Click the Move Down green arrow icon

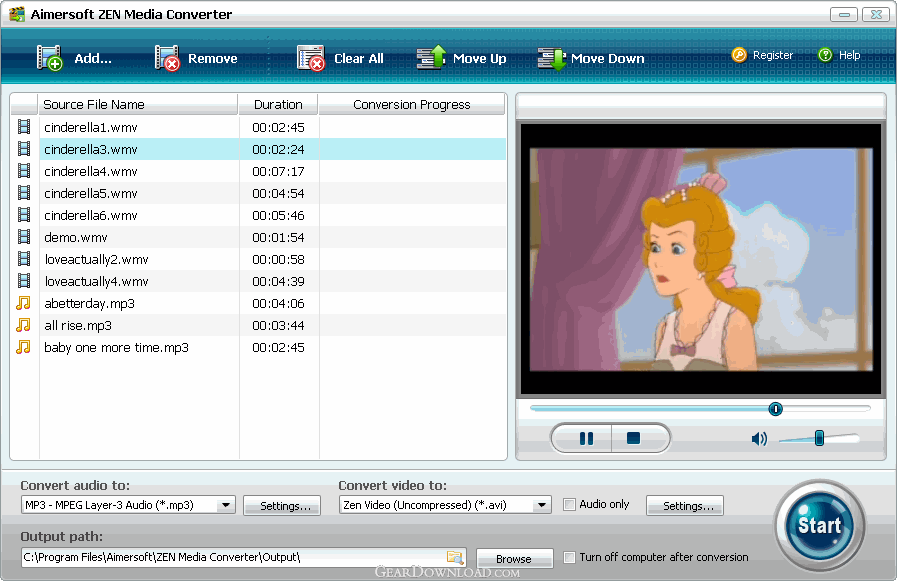(552, 58)
